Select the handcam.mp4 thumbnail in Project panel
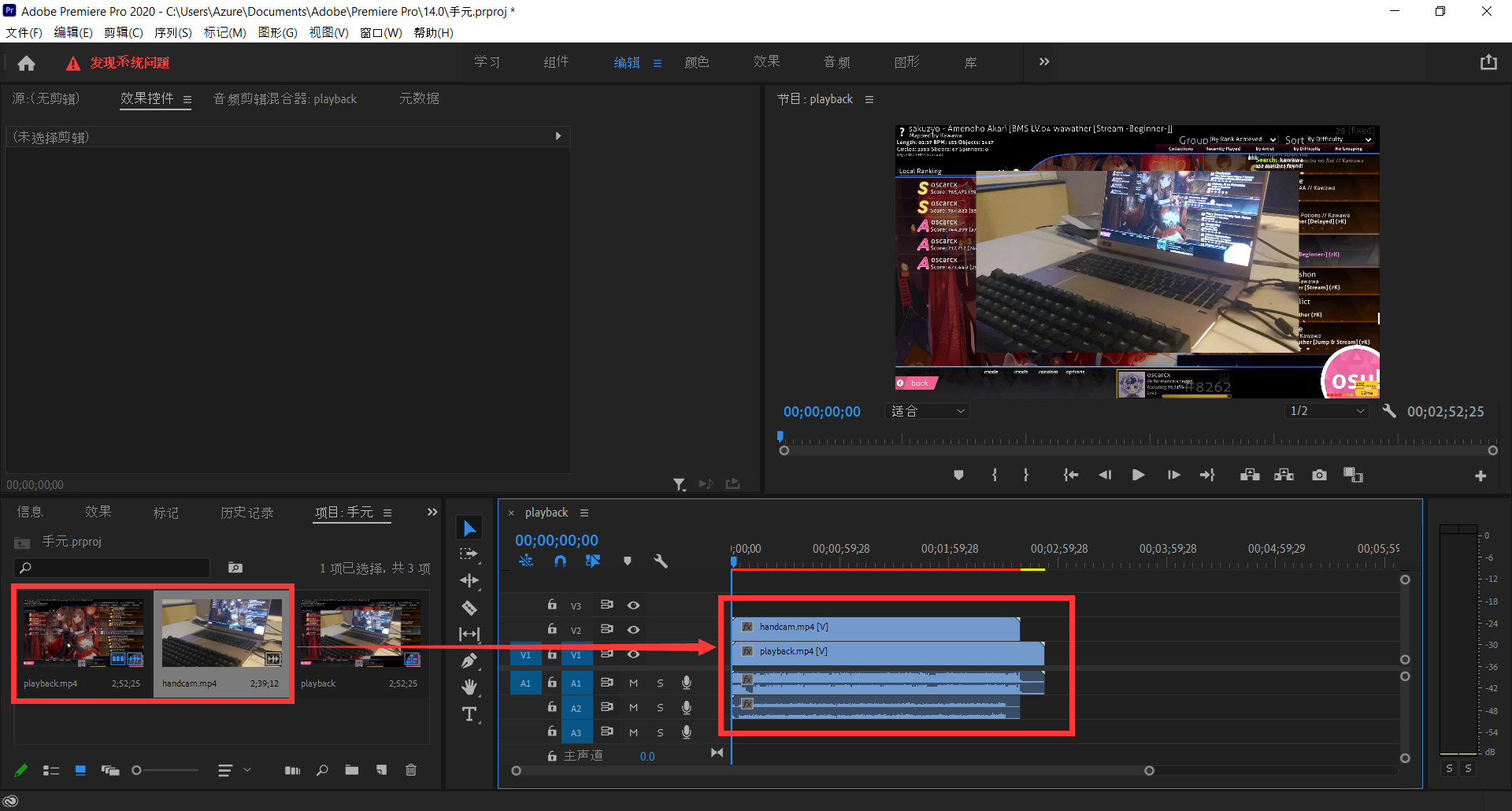The image size is (1512, 811). 221,633
